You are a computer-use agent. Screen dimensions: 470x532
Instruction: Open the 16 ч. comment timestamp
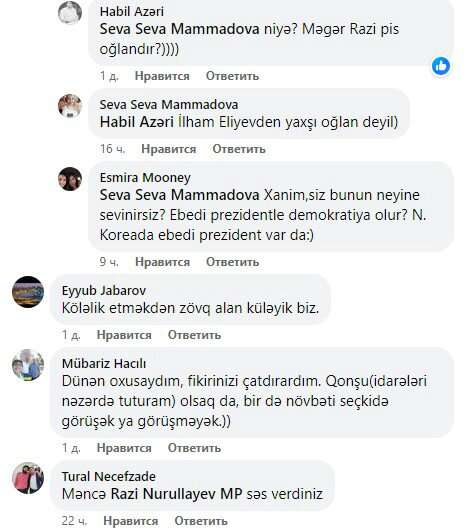(x=112, y=149)
